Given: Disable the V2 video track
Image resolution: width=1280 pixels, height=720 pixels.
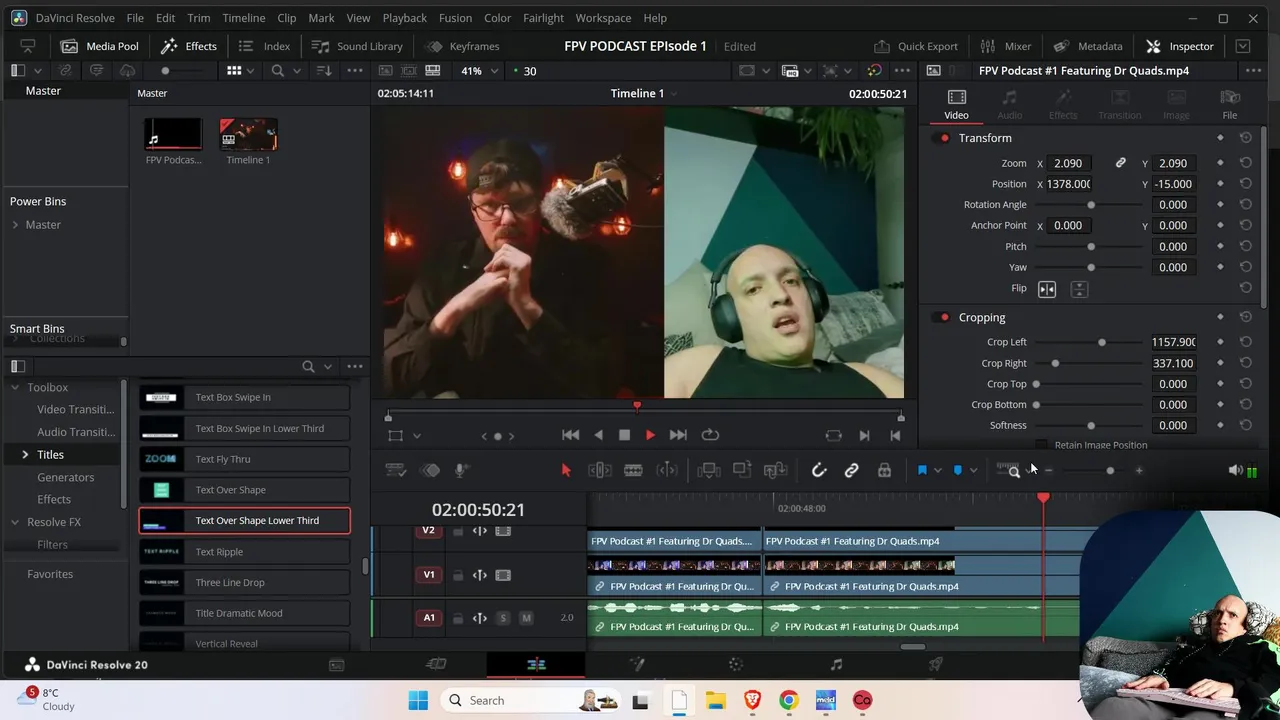Looking at the screenshot, I should (x=503, y=531).
